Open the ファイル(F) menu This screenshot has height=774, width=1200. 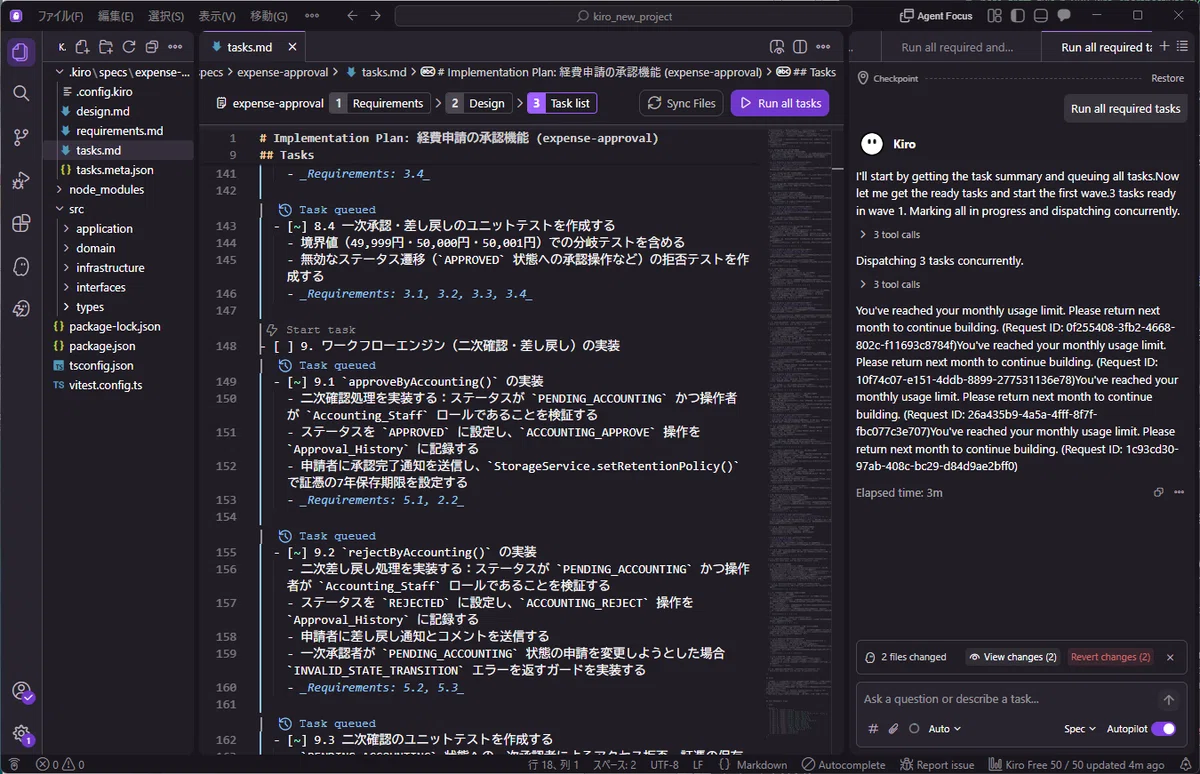[x=60, y=16]
